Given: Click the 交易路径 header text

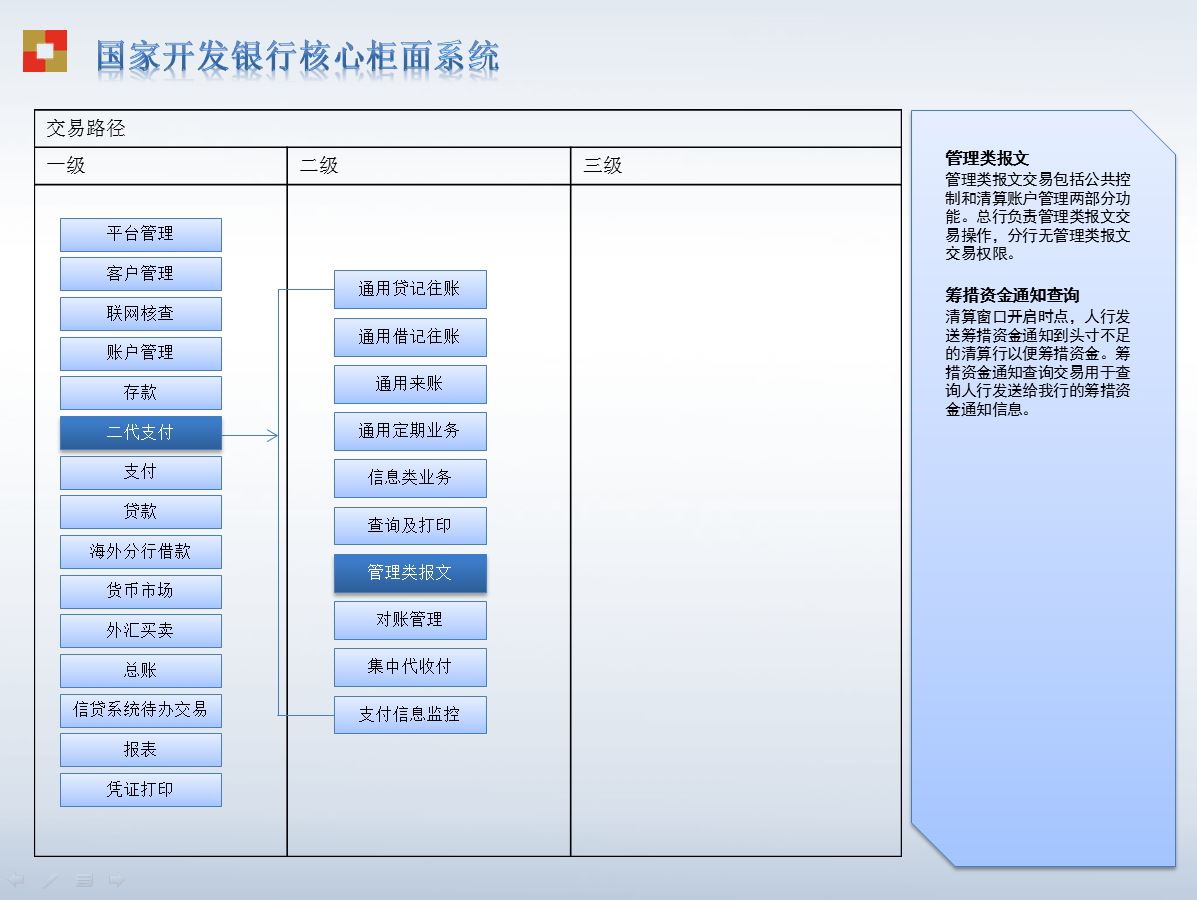Looking at the screenshot, I should (x=86, y=128).
